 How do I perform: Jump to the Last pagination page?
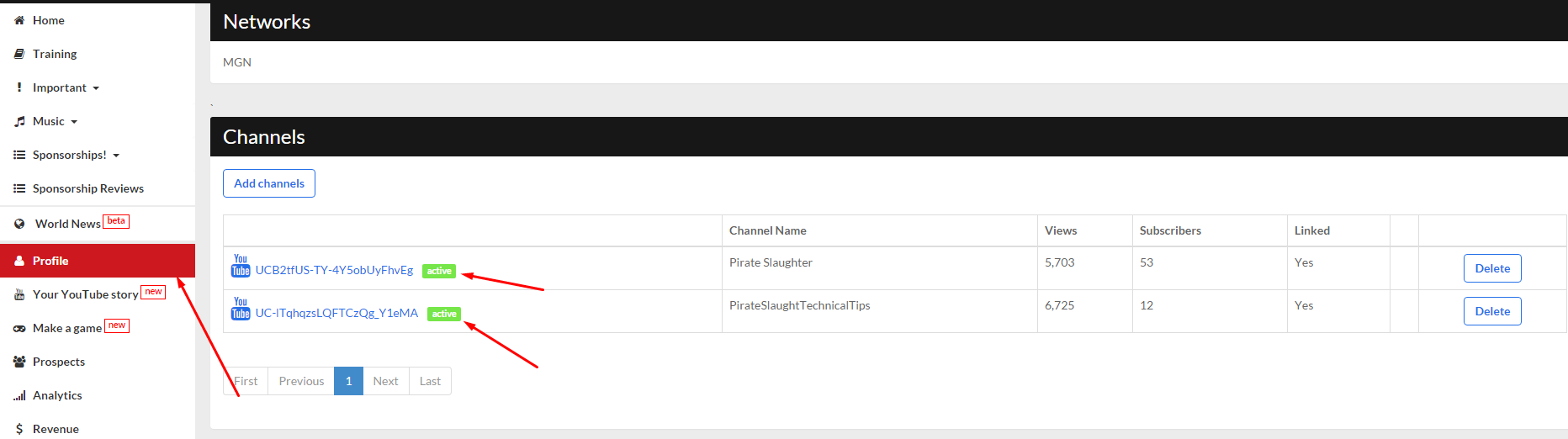pos(430,381)
